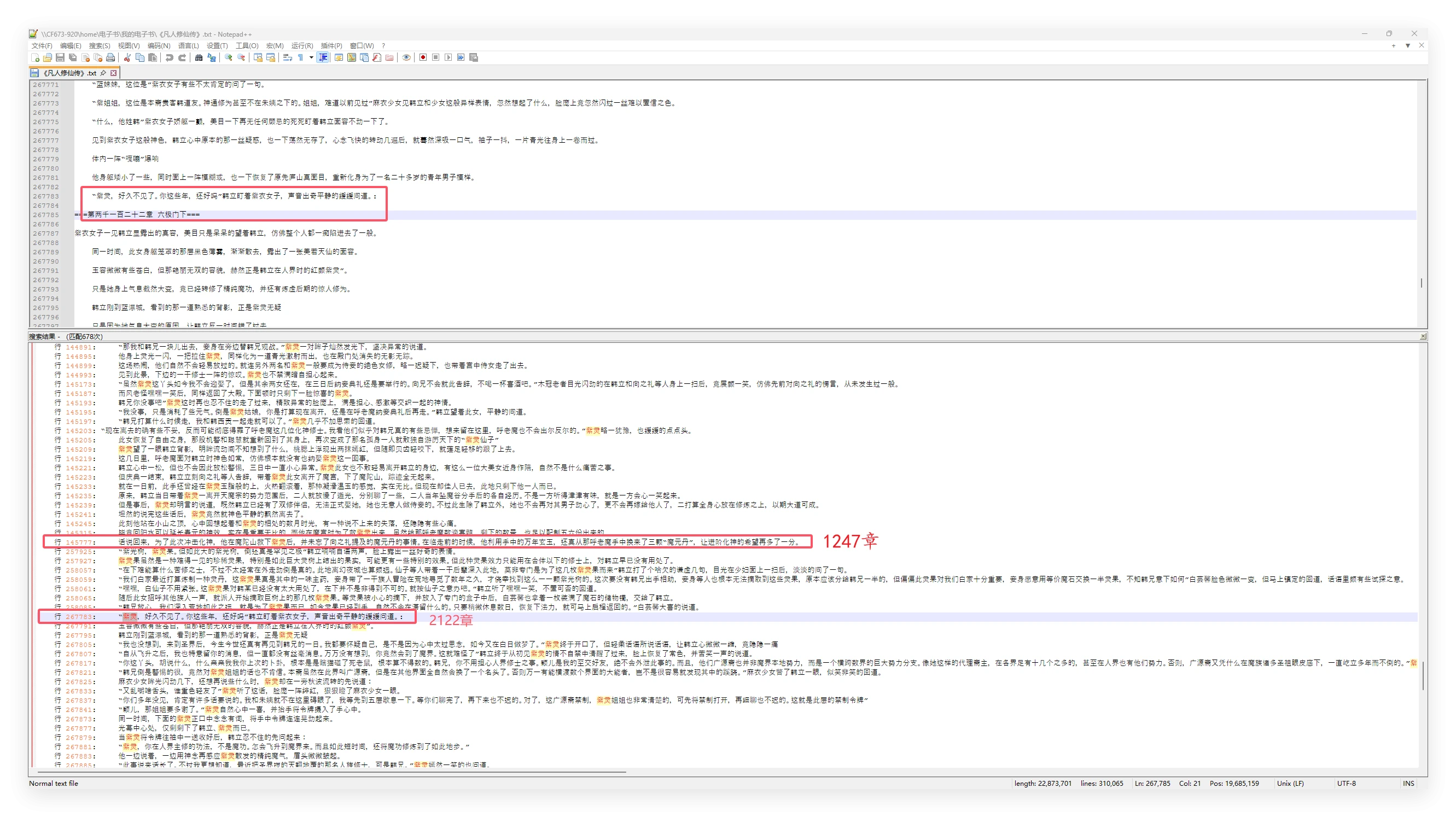Click the Find (binoculars) toolbar icon
This screenshot has width=1456, height=817.
[199, 57]
